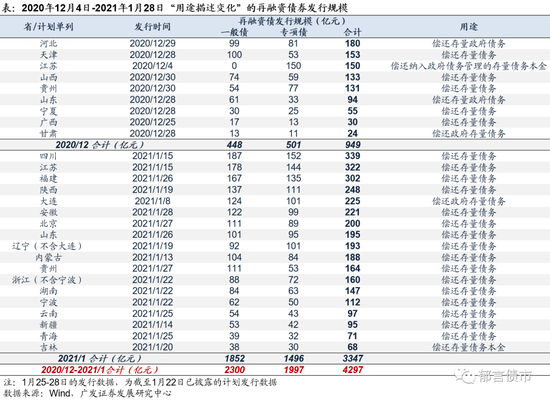Click the 用途 column header

point(469,27)
